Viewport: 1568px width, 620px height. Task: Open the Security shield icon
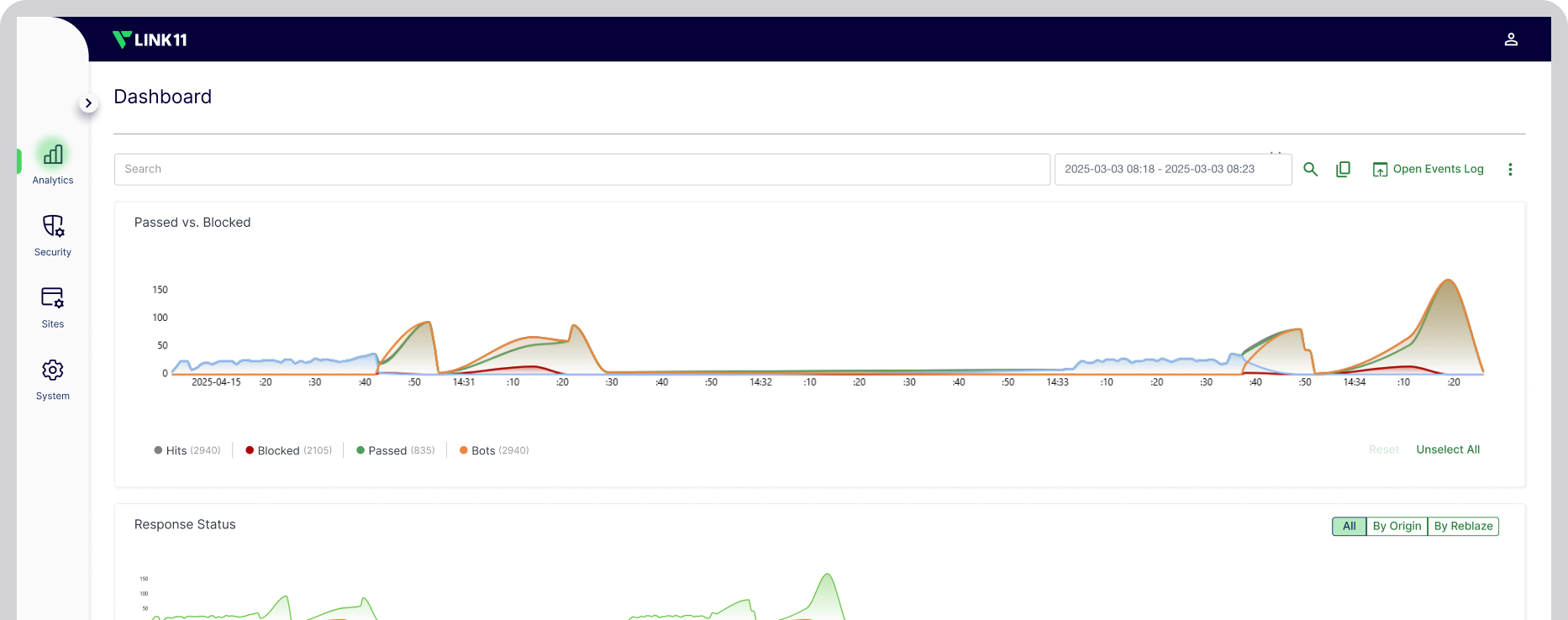tap(53, 226)
